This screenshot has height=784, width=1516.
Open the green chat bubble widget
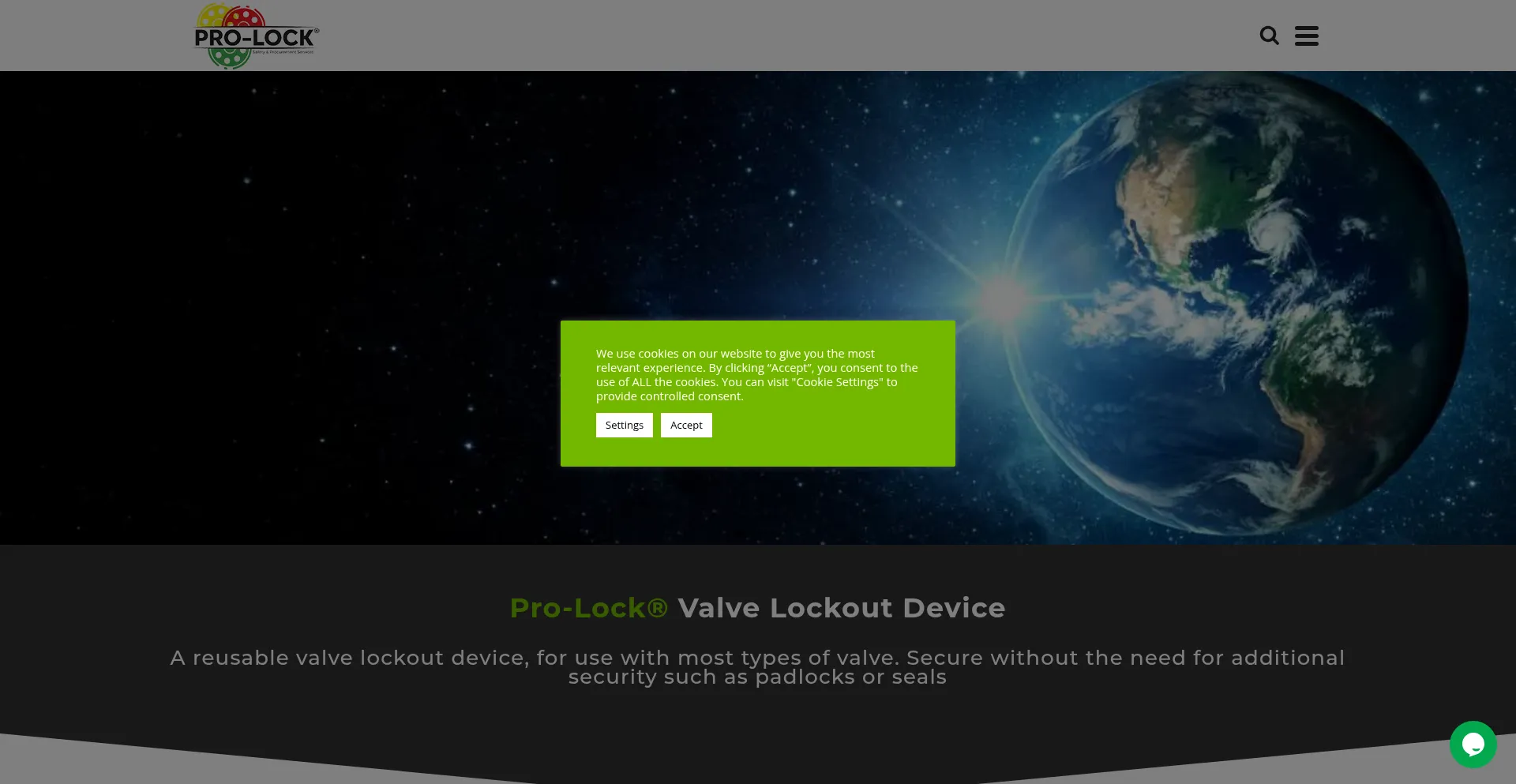point(1473,744)
